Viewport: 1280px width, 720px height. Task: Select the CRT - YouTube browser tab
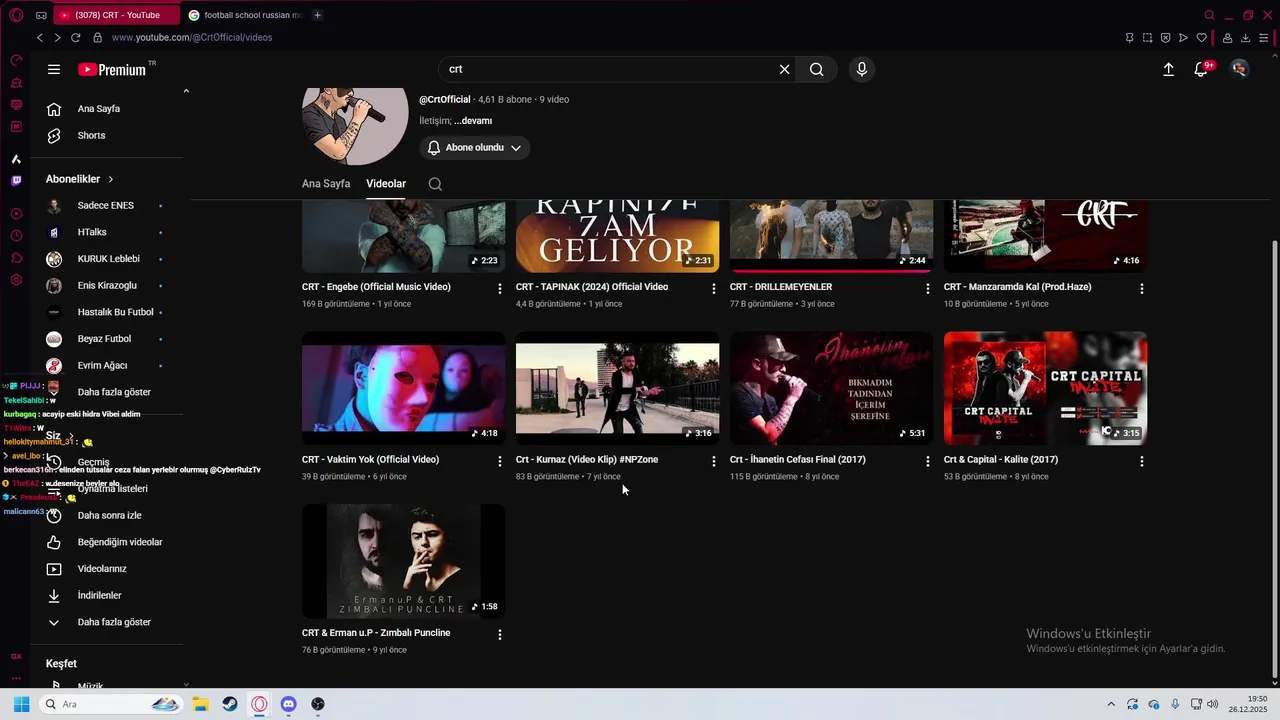tap(117, 15)
